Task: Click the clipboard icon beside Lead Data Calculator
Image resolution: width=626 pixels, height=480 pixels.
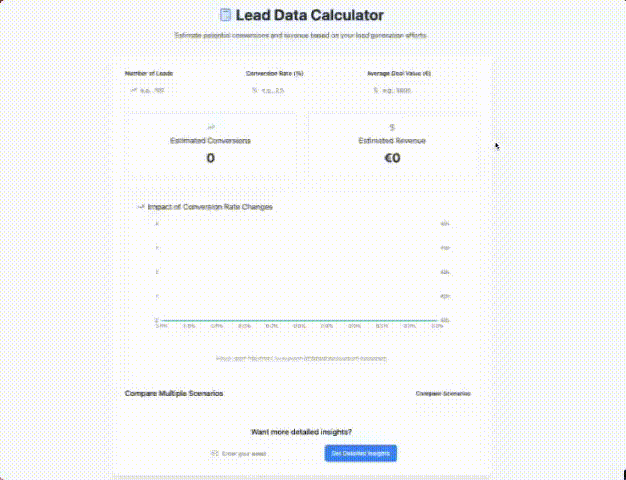Action: [x=225, y=15]
